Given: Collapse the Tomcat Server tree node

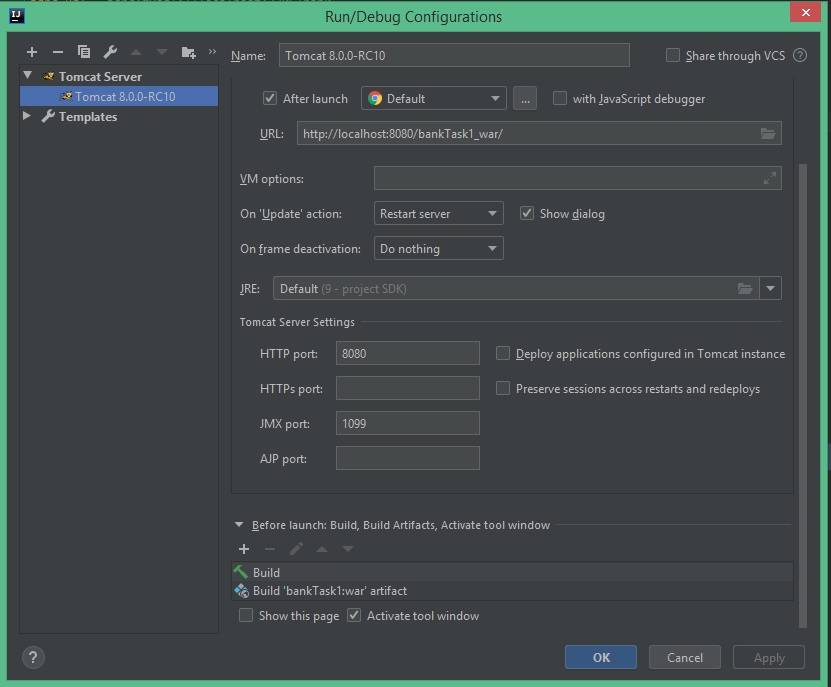Looking at the screenshot, I should pyautogui.click(x=28, y=76).
